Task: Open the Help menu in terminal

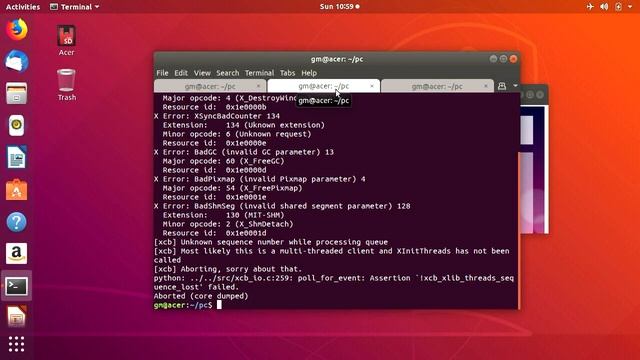Action: [x=309, y=73]
